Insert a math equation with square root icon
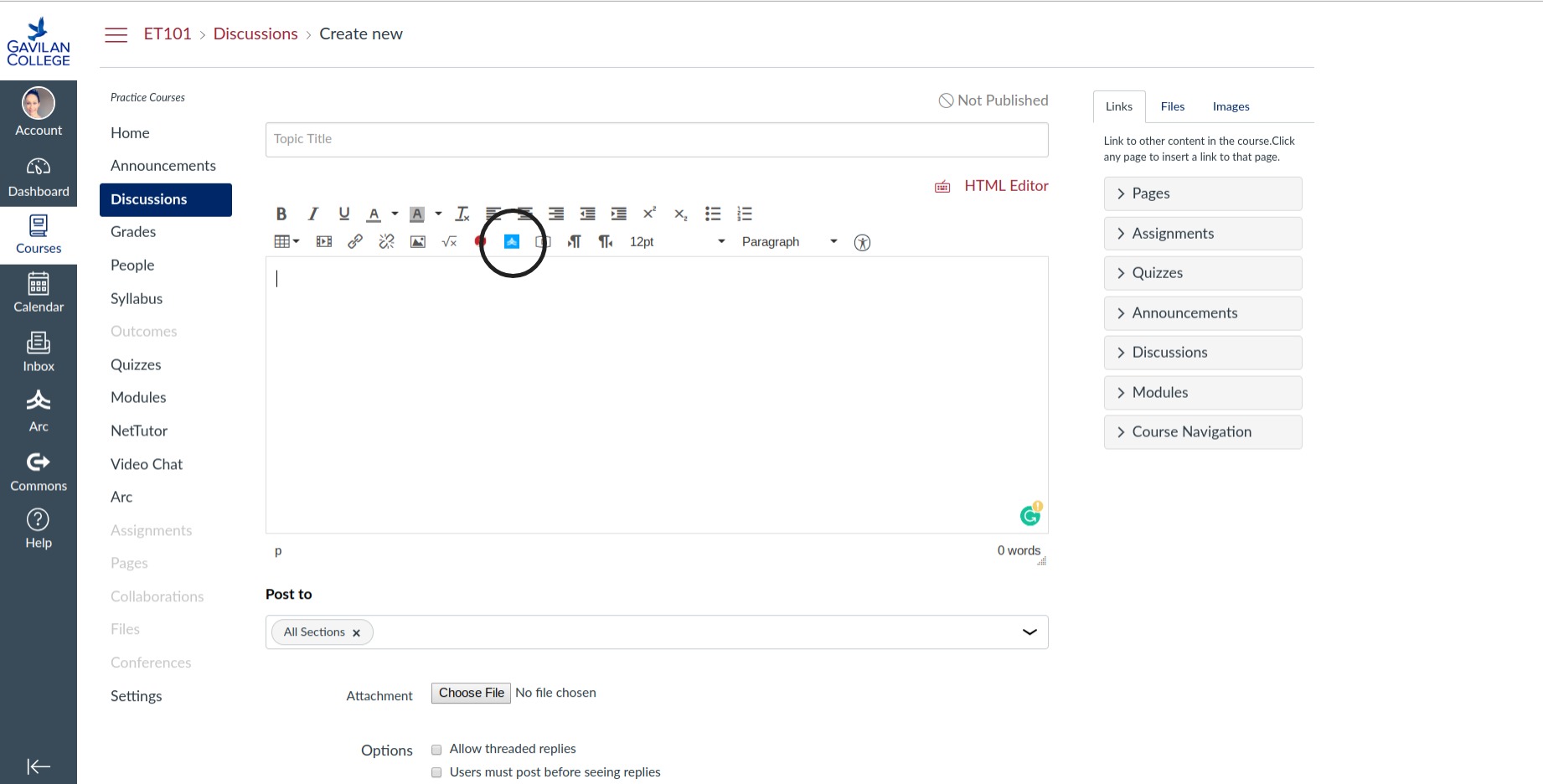 pos(449,242)
